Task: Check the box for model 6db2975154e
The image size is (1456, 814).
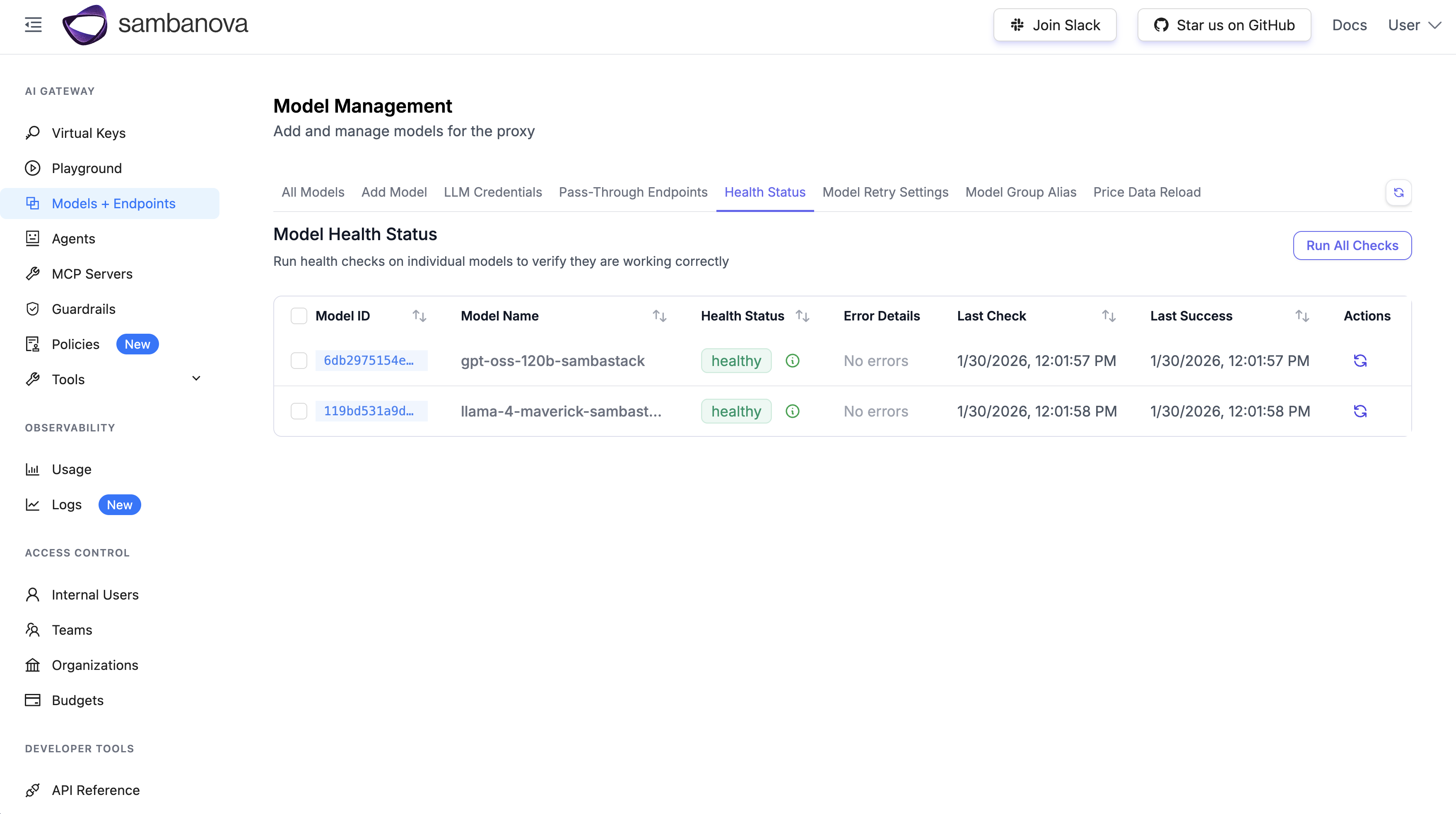Action: 299,361
